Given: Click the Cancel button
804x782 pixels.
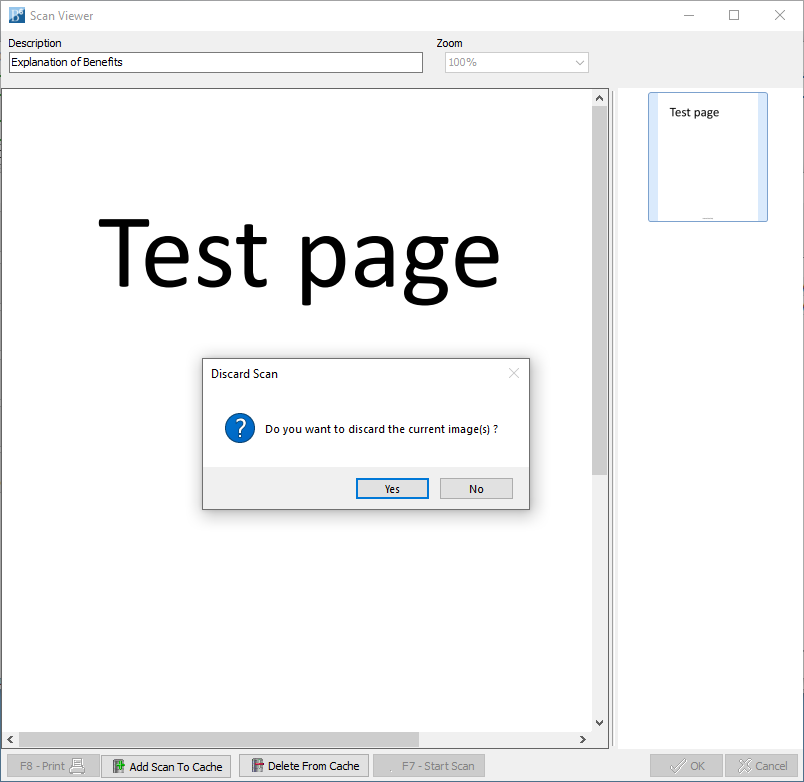Looking at the screenshot, I should point(760,765).
